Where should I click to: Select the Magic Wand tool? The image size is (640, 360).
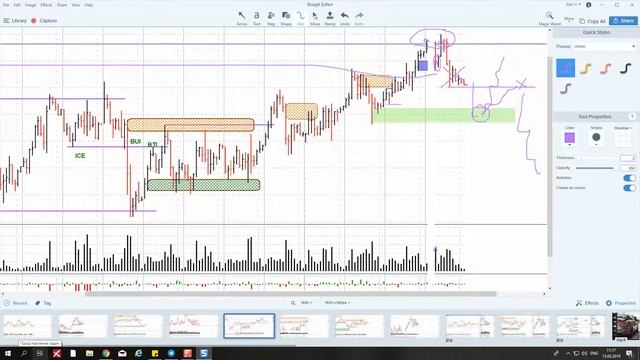coord(549,18)
